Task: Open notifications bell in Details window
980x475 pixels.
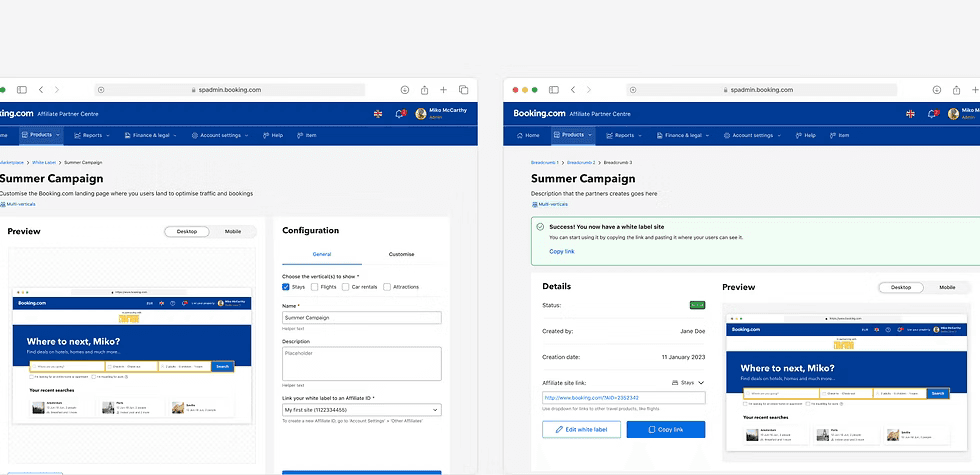Action: point(932,114)
